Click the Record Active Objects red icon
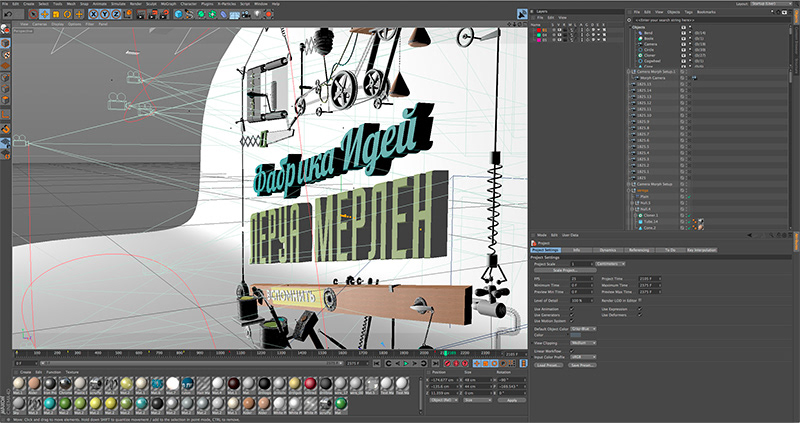800x423 pixels. (447, 363)
